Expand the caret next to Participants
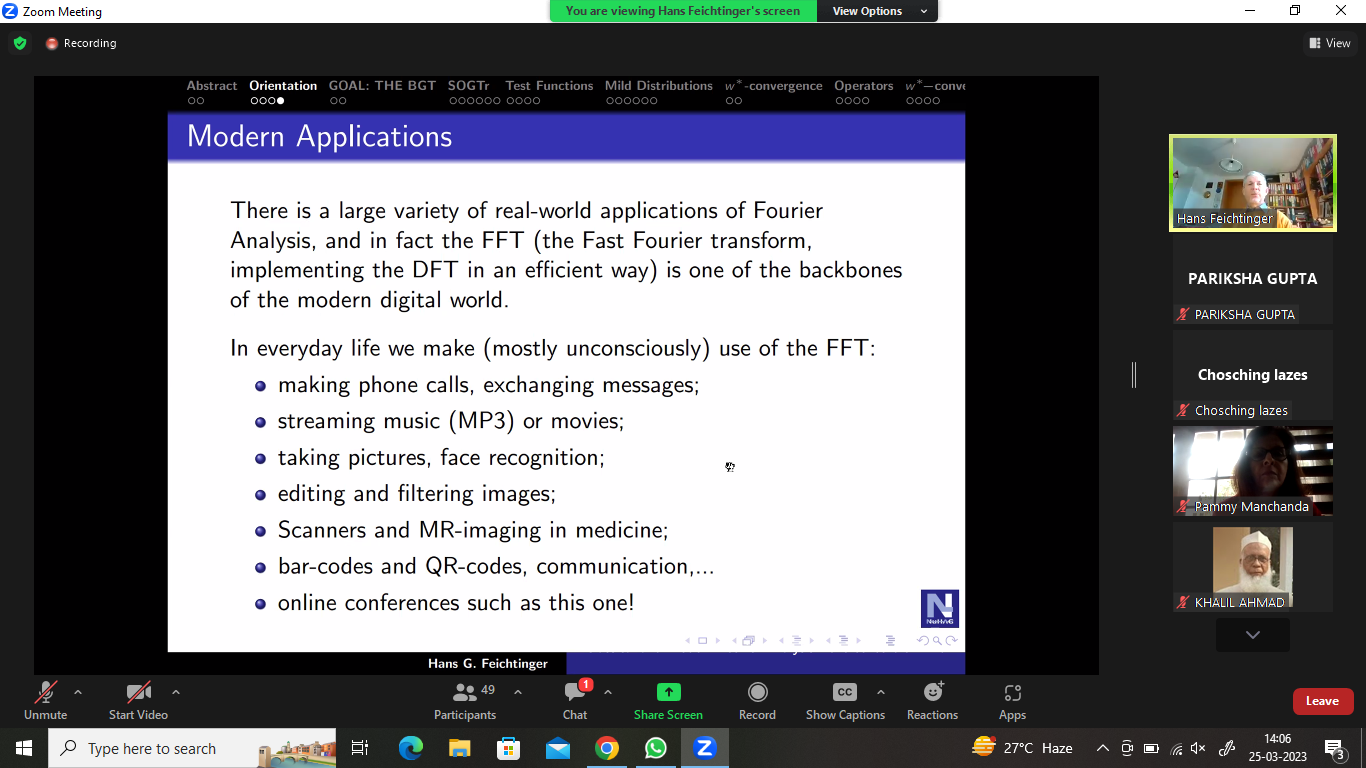This screenshot has height=768, width=1366. pyautogui.click(x=518, y=692)
